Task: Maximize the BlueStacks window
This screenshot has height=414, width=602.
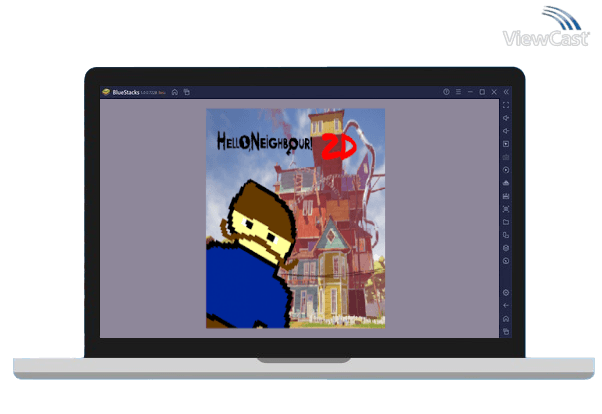Action: coord(482,92)
